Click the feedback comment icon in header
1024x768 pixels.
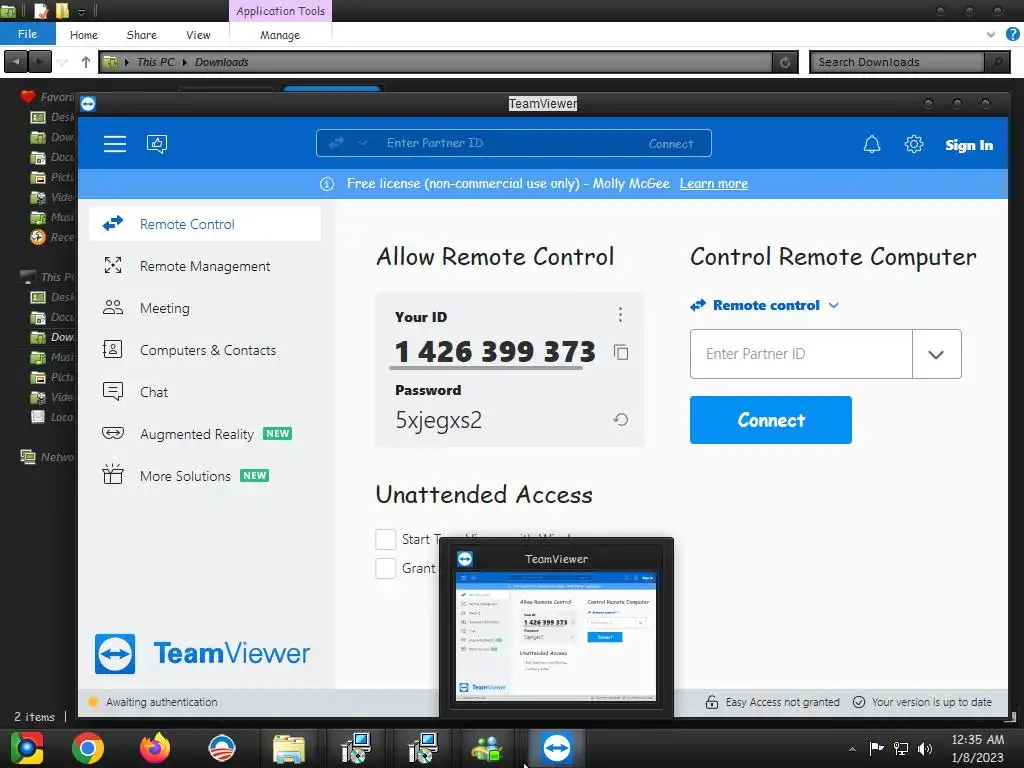coord(157,144)
